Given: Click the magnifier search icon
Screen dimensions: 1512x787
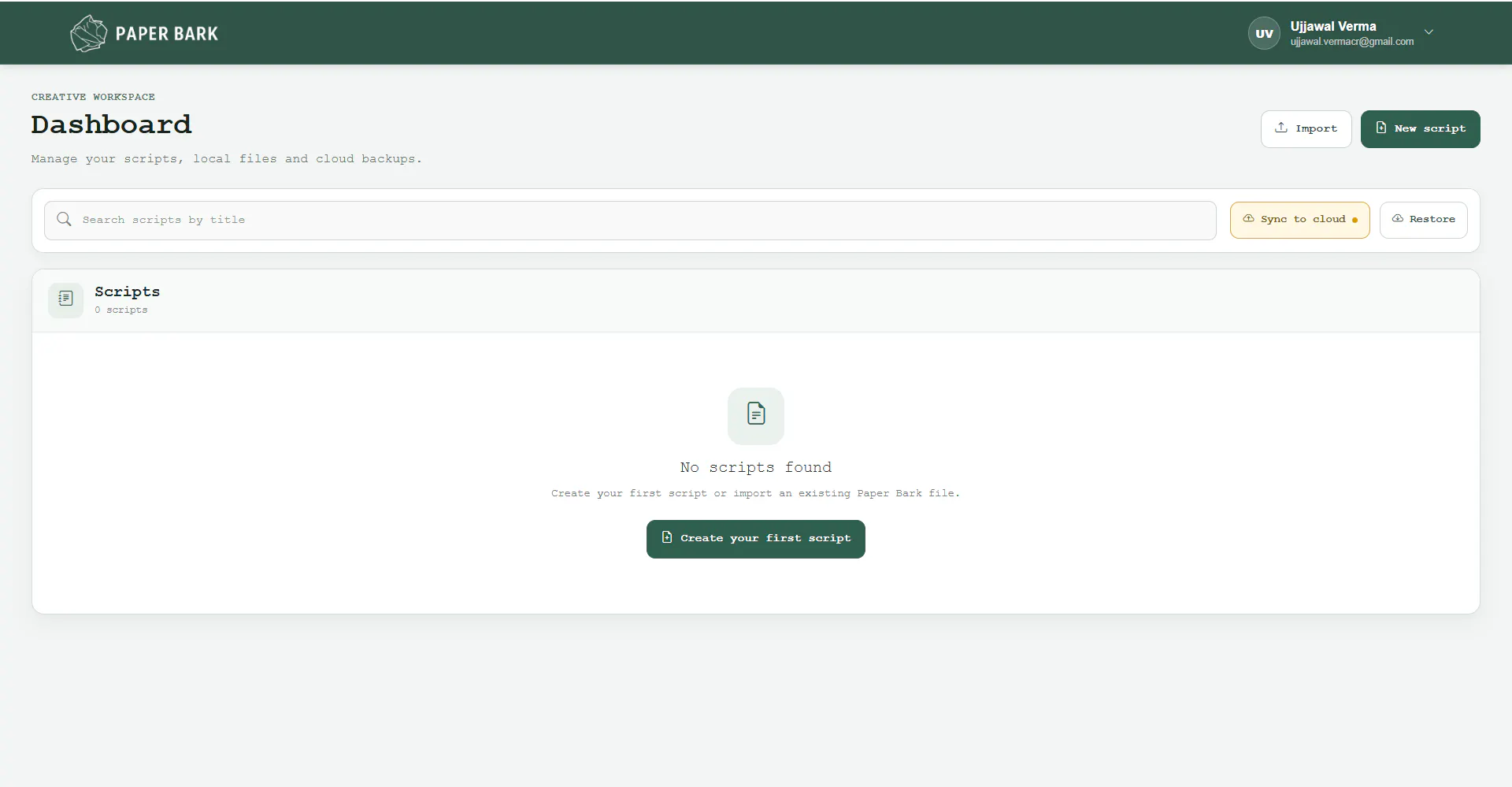Looking at the screenshot, I should click(65, 219).
